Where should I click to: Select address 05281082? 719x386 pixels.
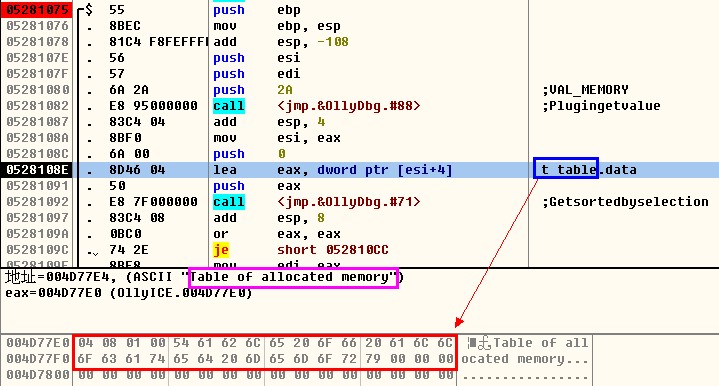(37, 106)
